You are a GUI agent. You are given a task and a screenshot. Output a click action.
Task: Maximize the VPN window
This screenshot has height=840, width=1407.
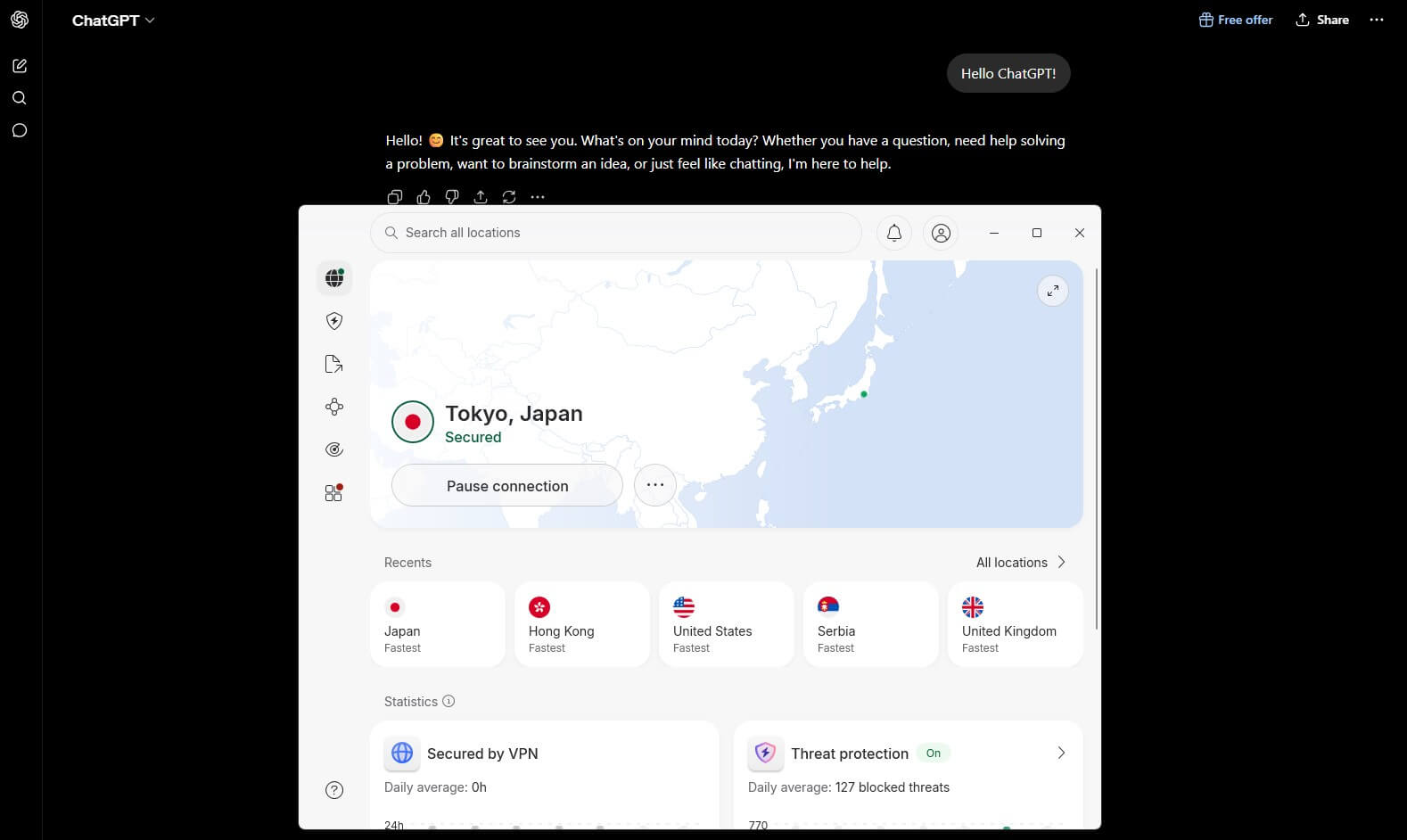coord(1037,233)
